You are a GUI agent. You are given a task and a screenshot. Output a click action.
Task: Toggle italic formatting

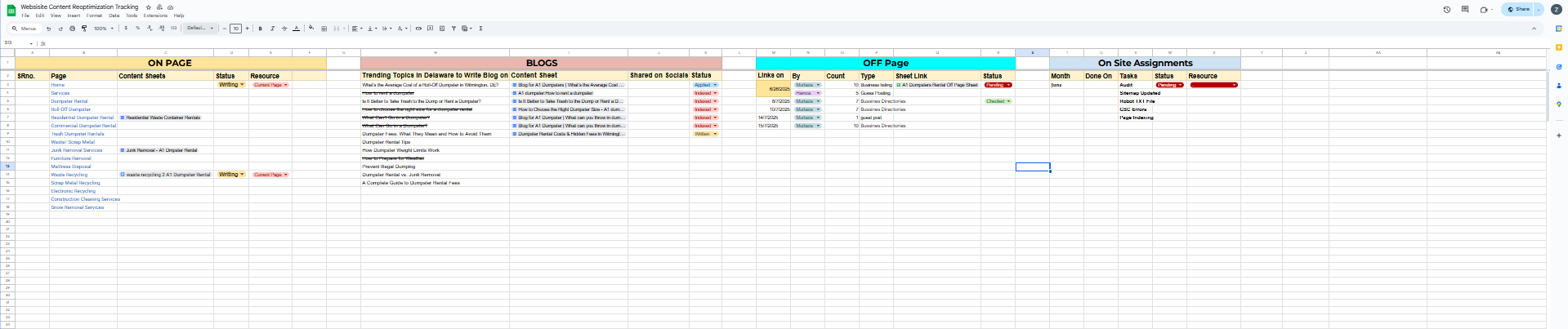pyautogui.click(x=272, y=29)
